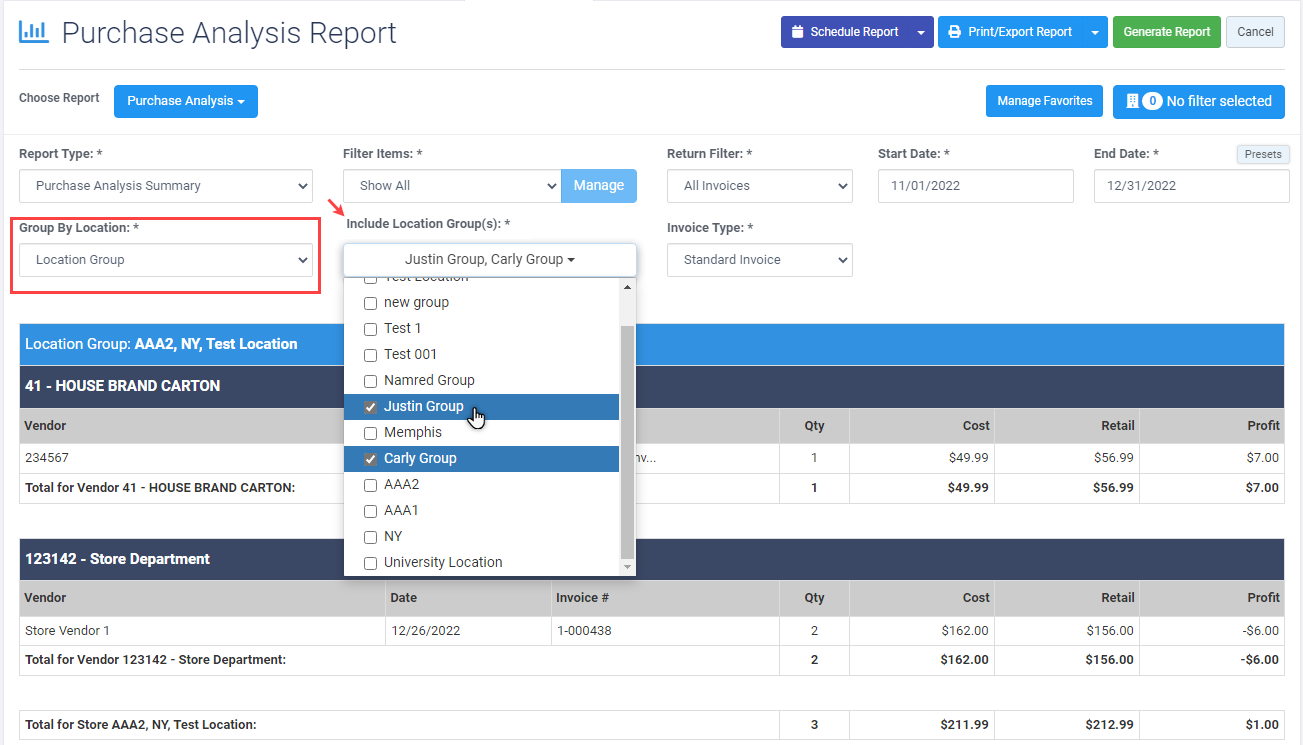Click the printer icon on Print/Export Report
1303x745 pixels.
(x=954, y=32)
